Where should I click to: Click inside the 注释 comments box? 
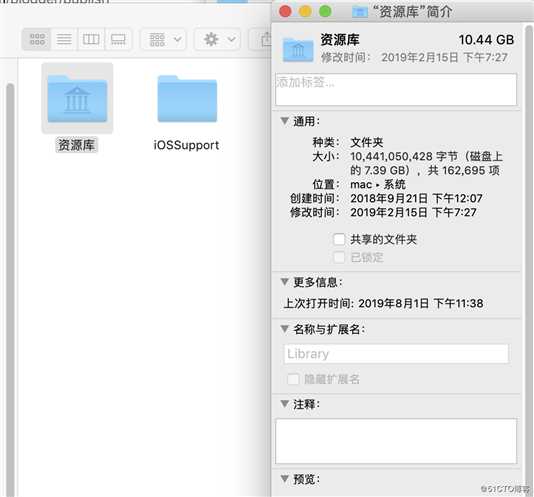(x=396, y=441)
